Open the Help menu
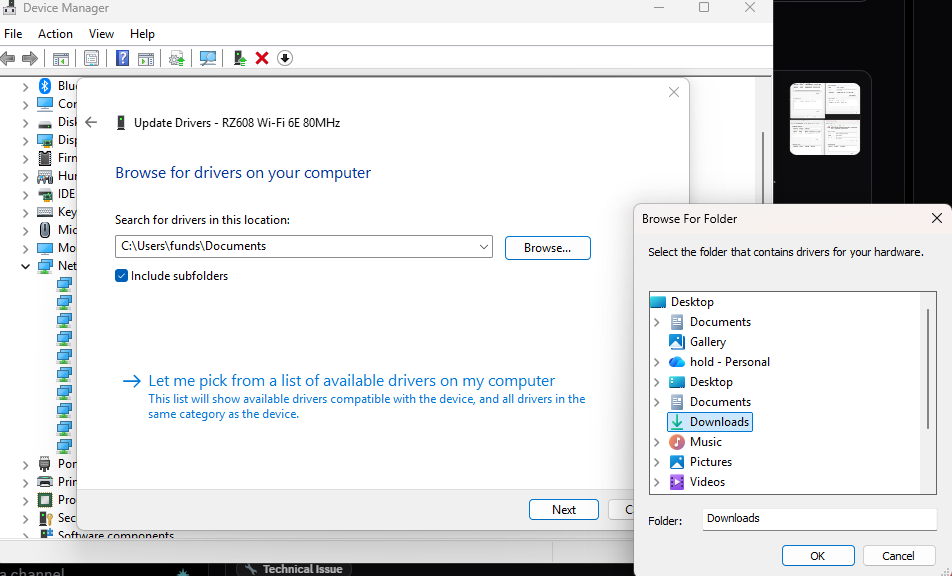This screenshot has height=576, width=952. [142, 34]
